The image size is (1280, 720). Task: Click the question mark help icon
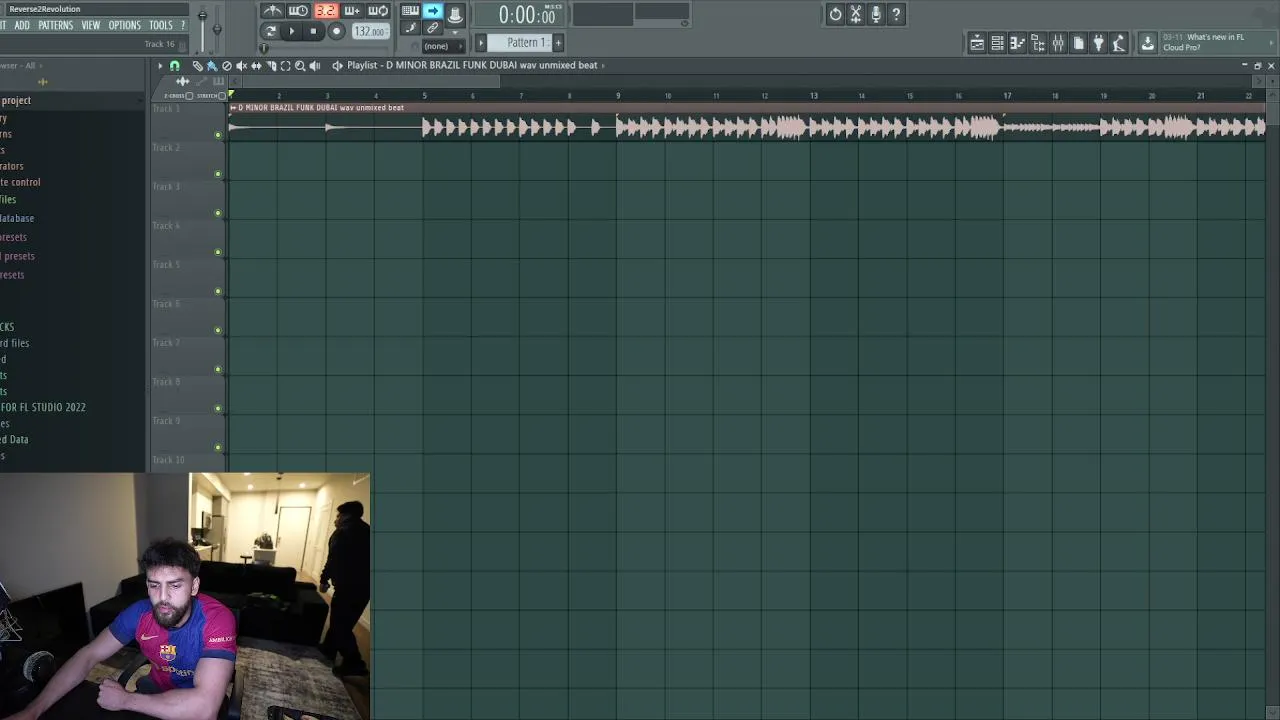[896, 14]
